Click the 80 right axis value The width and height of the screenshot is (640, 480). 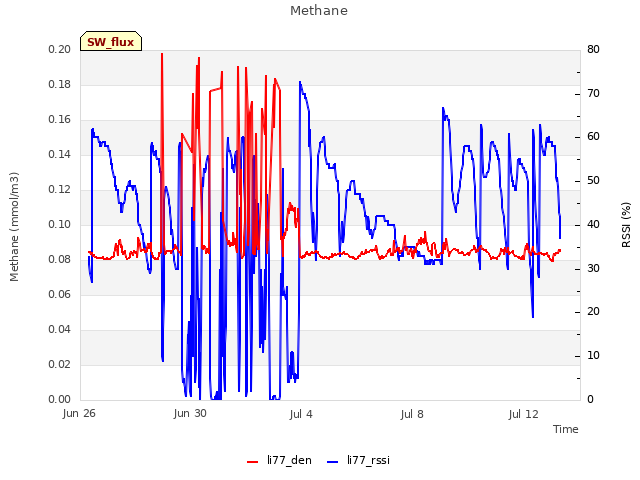pyautogui.click(x=593, y=49)
